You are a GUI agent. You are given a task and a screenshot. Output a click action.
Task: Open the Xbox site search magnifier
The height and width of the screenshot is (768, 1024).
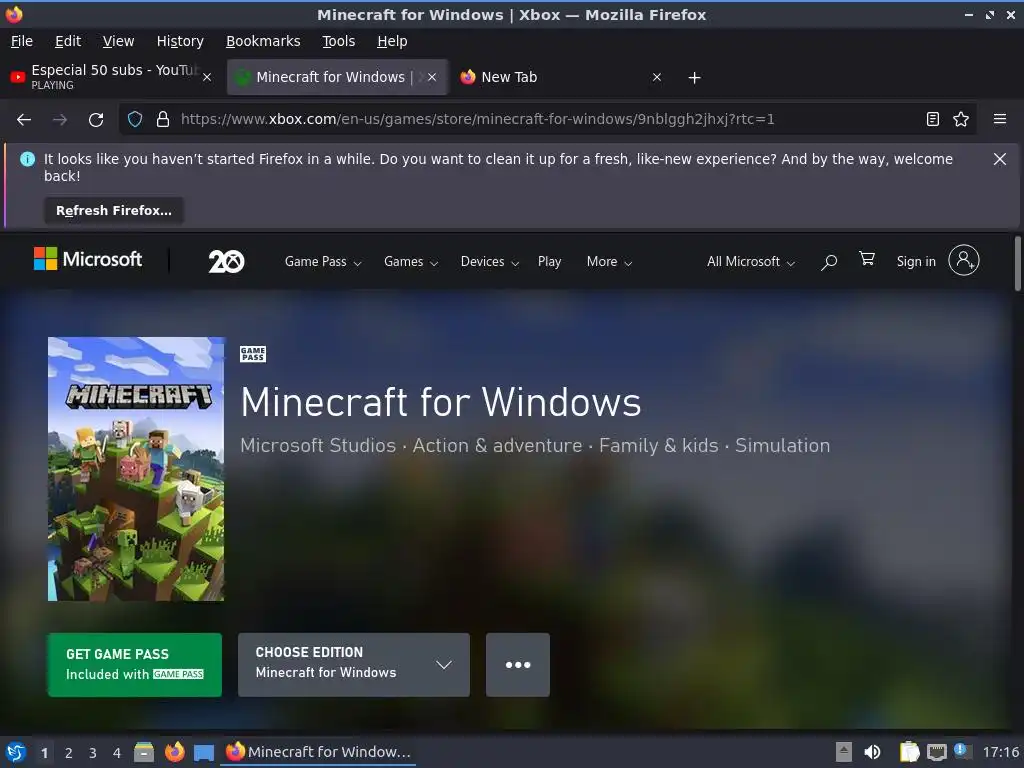[829, 262]
